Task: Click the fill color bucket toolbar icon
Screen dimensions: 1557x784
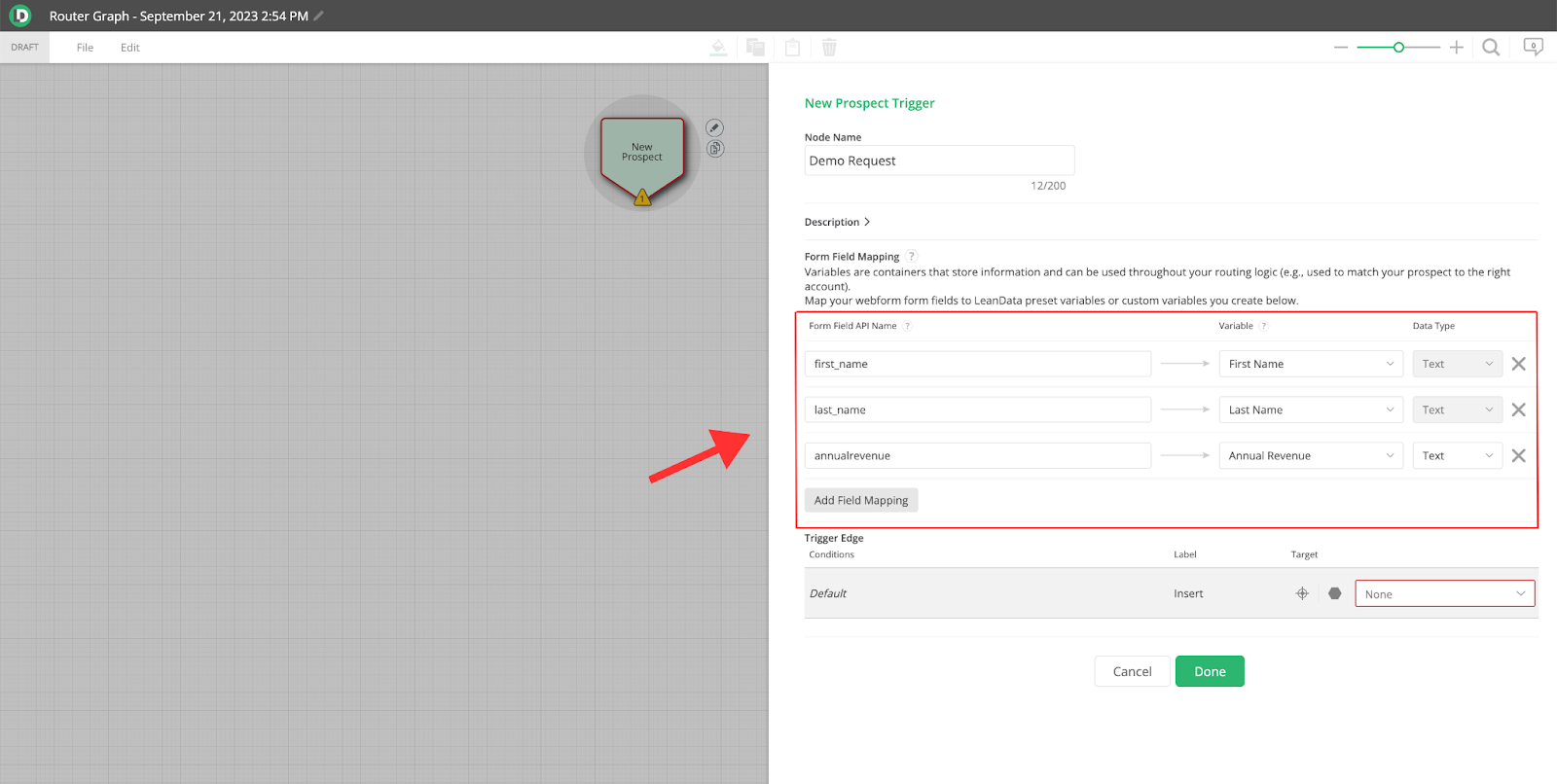Action: [x=718, y=48]
